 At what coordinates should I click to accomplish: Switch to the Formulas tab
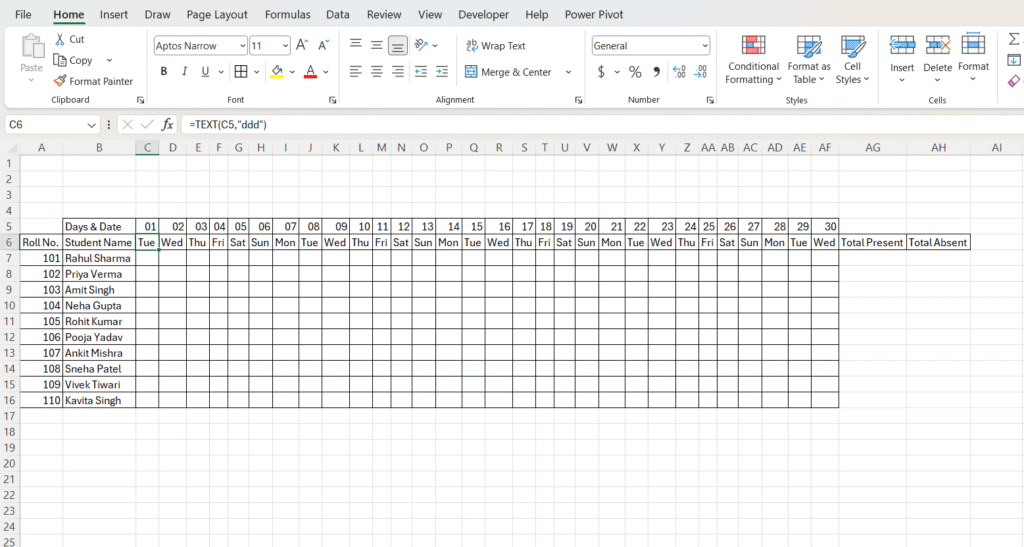point(287,14)
